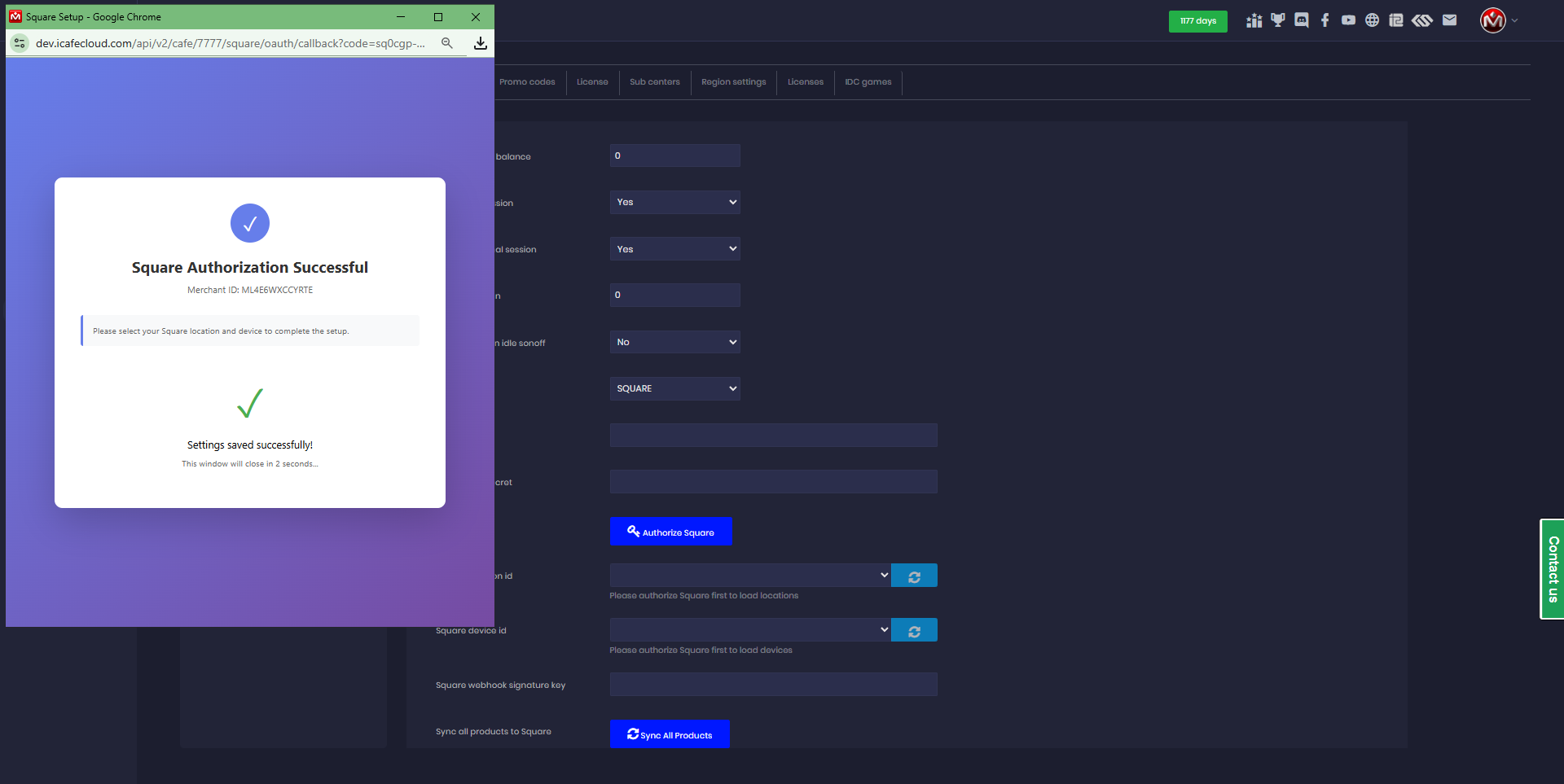Open the trophy icon in header
This screenshot has width=1564, height=784.
pos(1277,20)
